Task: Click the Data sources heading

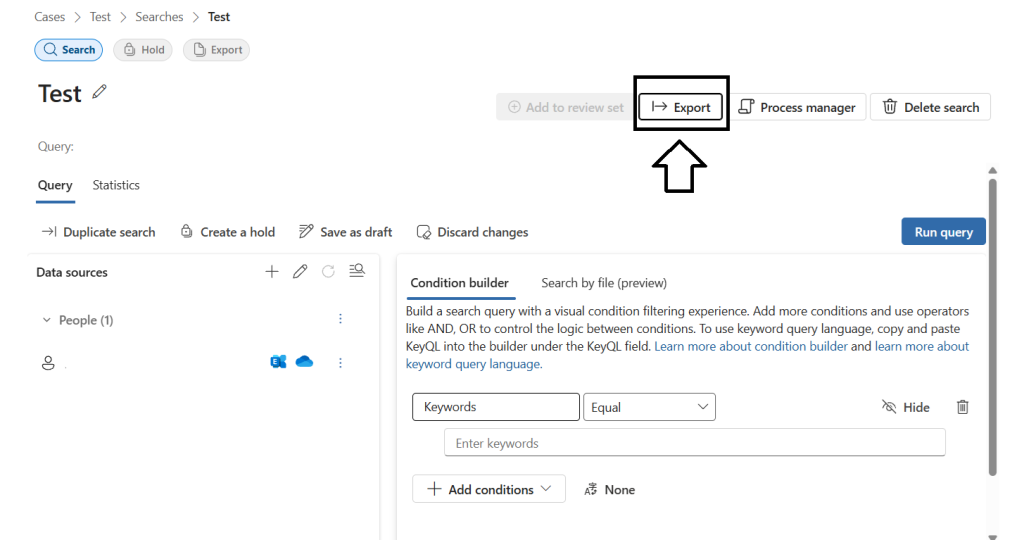Action: (x=72, y=272)
